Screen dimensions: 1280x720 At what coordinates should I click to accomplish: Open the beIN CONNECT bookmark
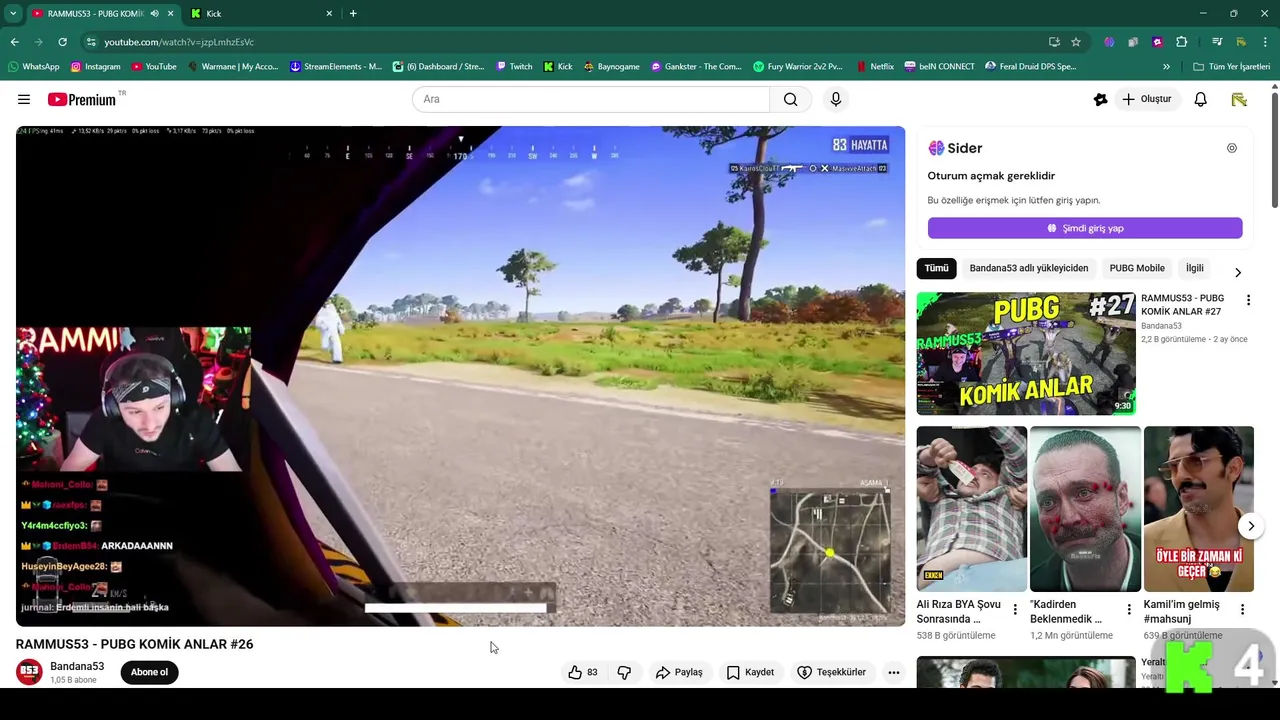tap(939, 67)
